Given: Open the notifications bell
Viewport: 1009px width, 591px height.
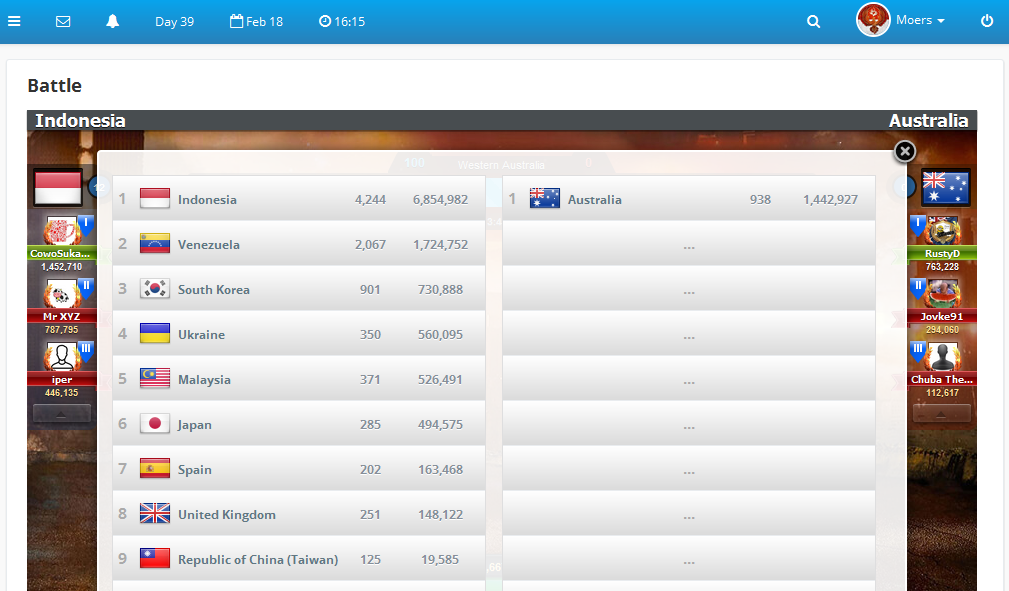Looking at the screenshot, I should [113, 21].
